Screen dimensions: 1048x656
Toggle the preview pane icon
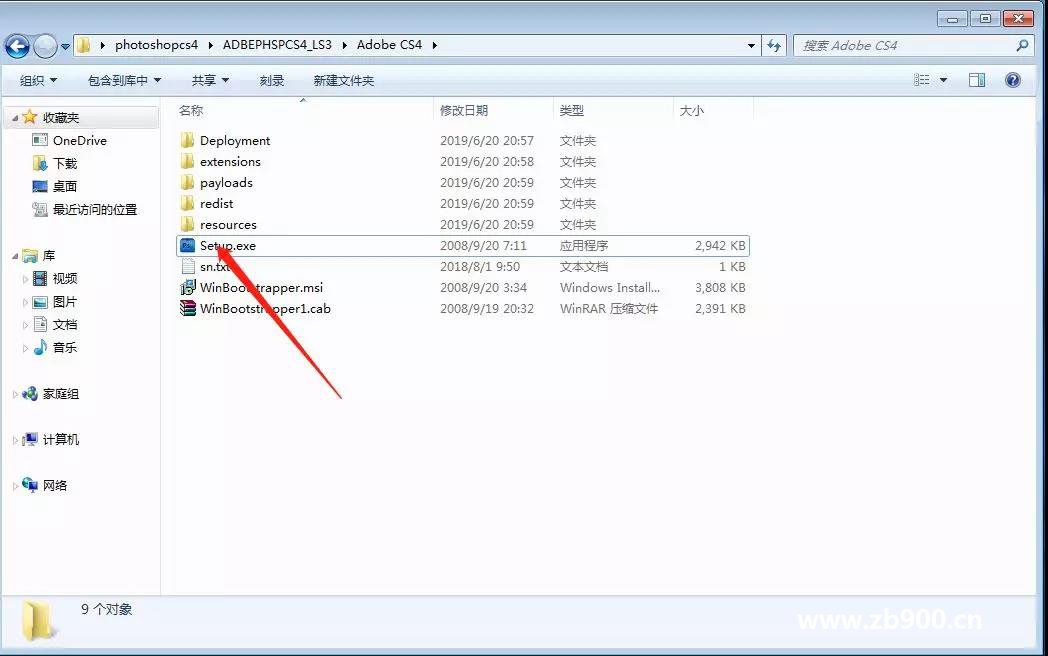(x=977, y=80)
